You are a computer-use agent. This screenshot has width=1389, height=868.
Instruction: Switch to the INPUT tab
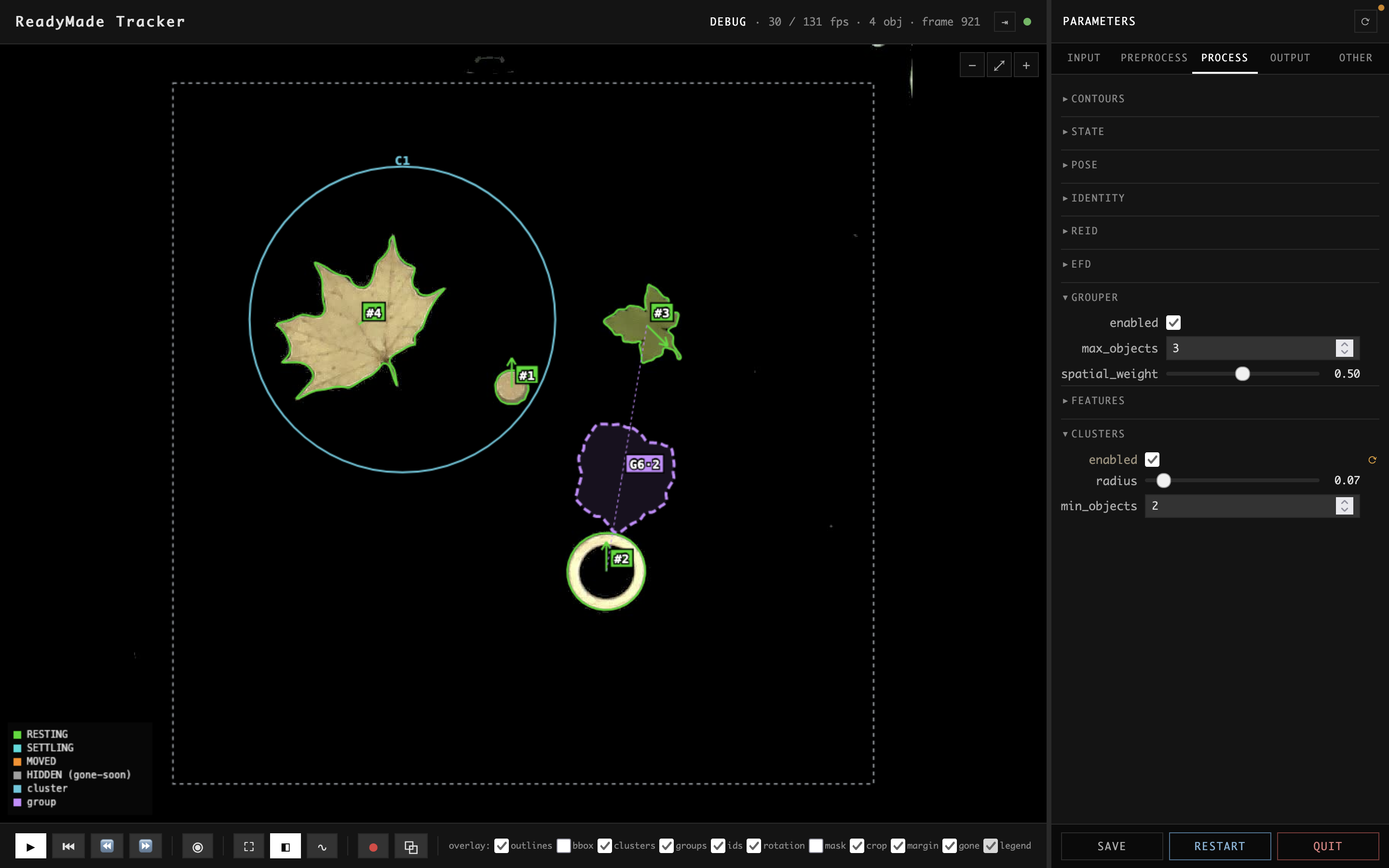coord(1084,58)
